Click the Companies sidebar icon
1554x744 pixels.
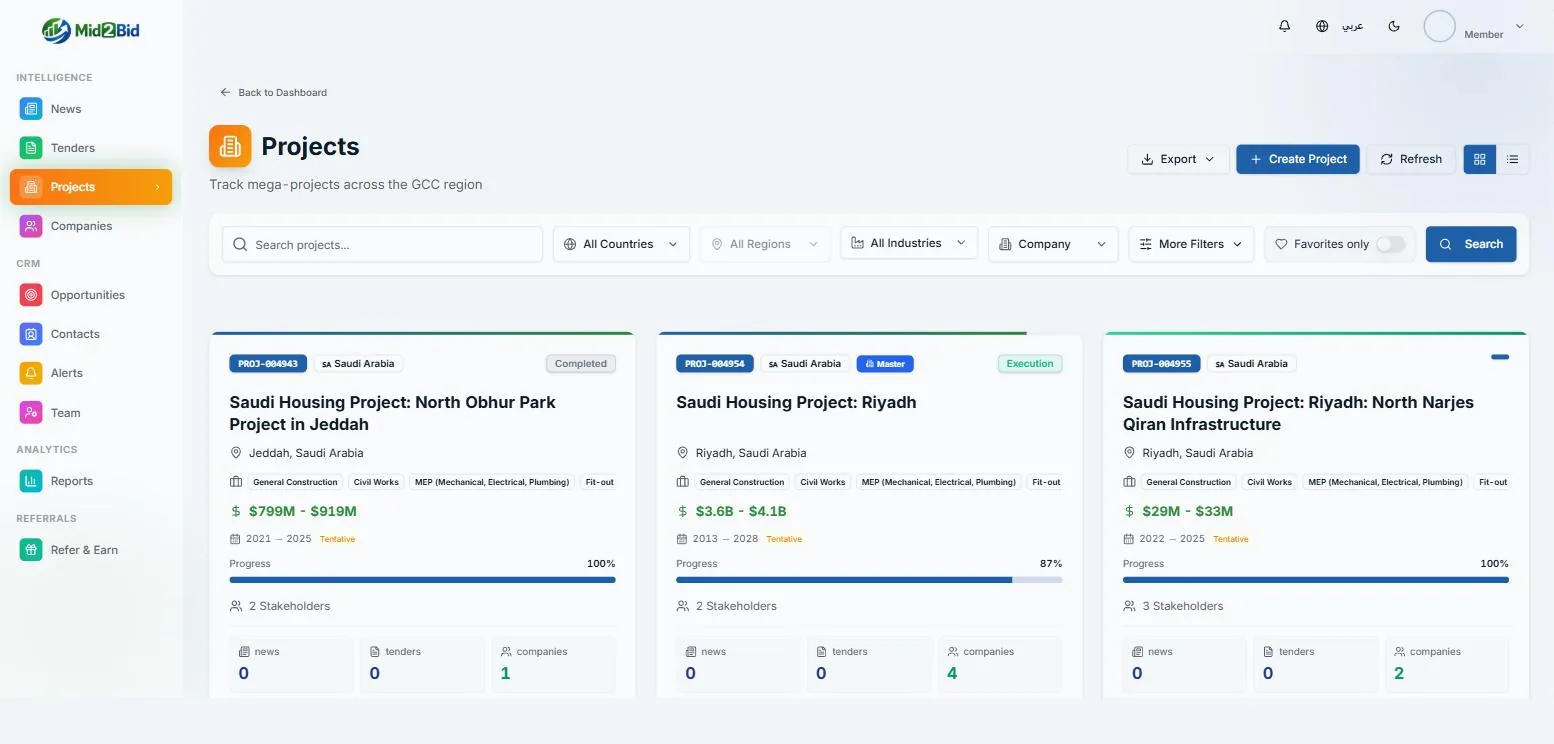coord(31,226)
